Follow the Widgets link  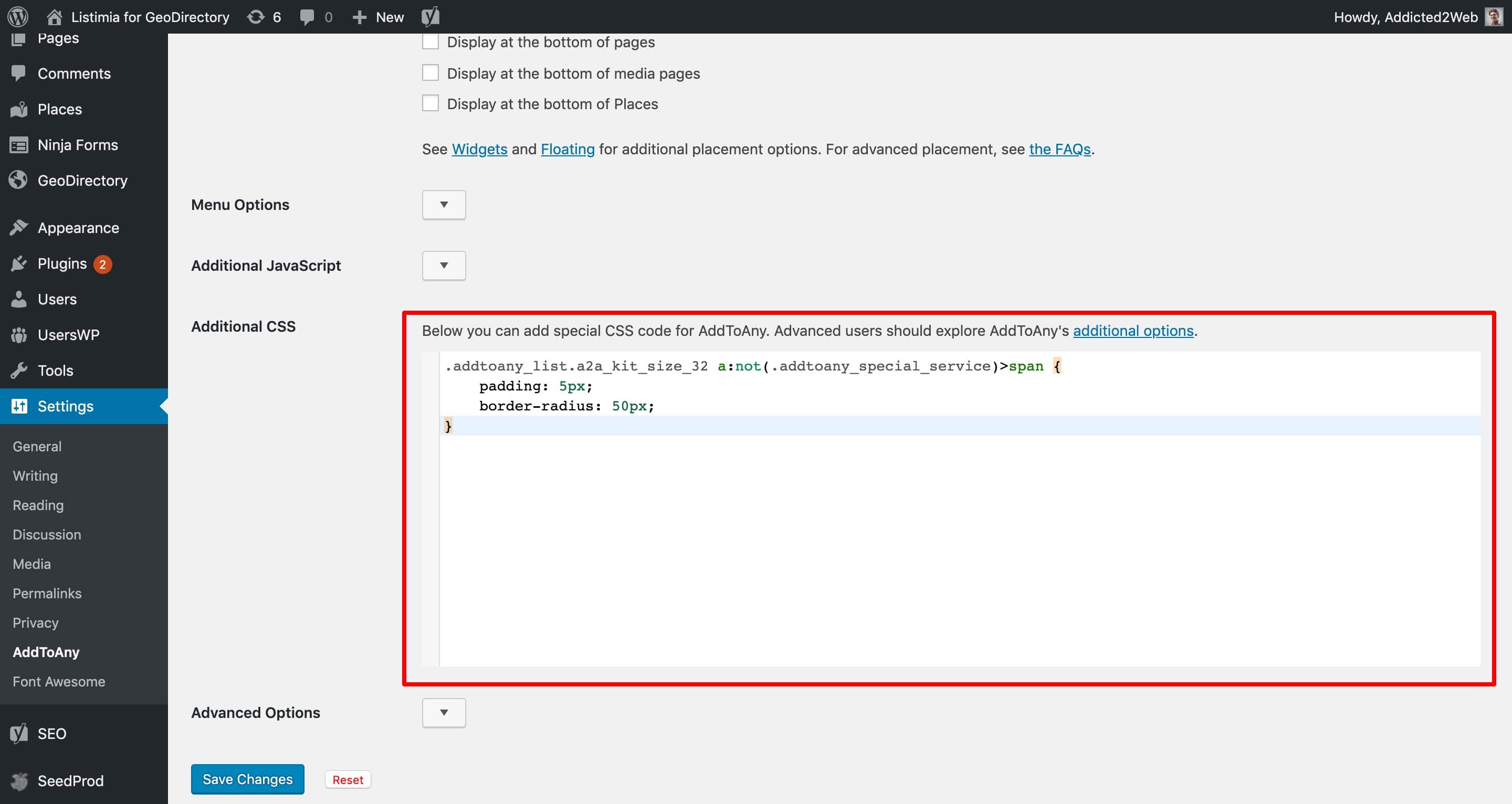pyautogui.click(x=479, y=149)
